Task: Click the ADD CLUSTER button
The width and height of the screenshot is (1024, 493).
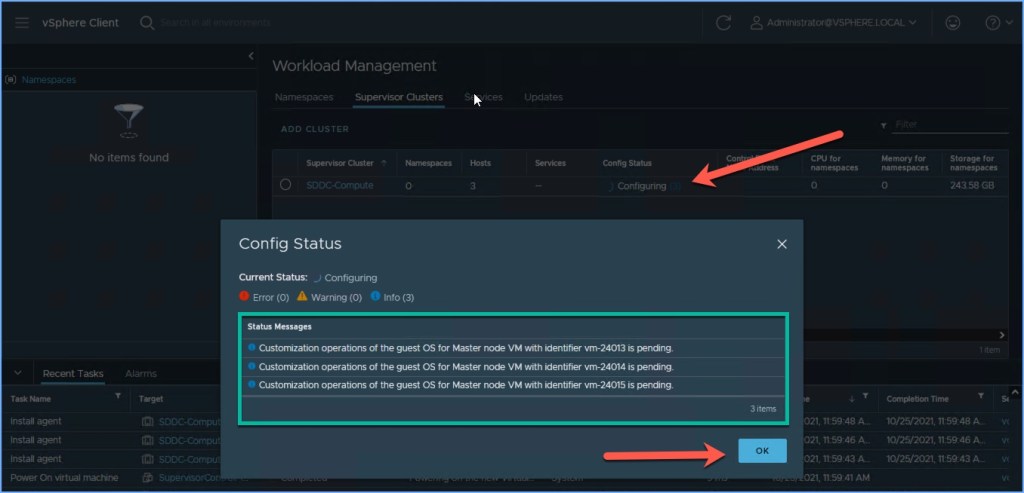Action: pyautogui.click(x=314, y=129)
